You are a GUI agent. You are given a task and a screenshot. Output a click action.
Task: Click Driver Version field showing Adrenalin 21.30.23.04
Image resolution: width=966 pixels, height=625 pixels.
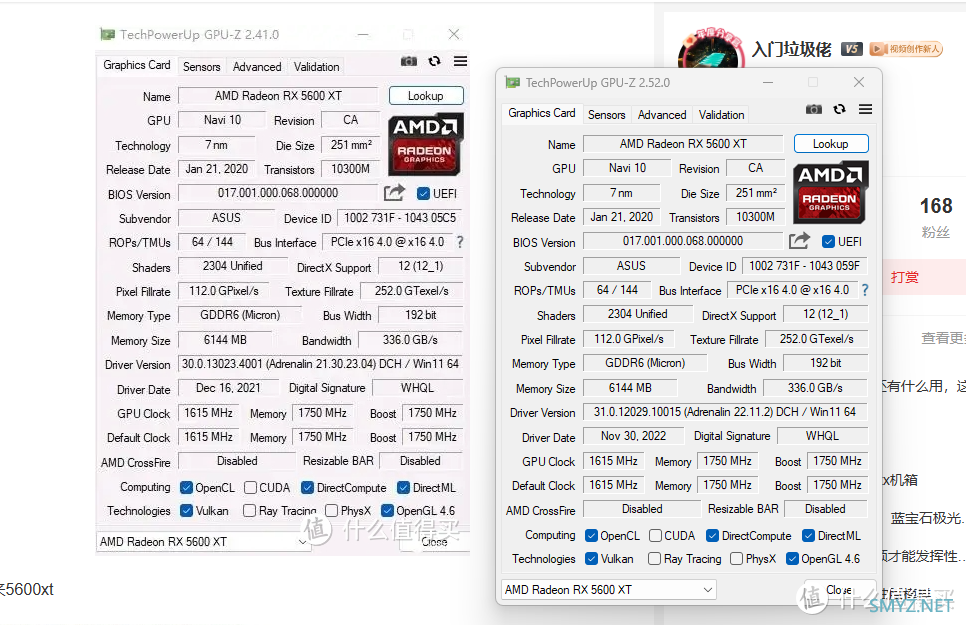coord(320,364)
